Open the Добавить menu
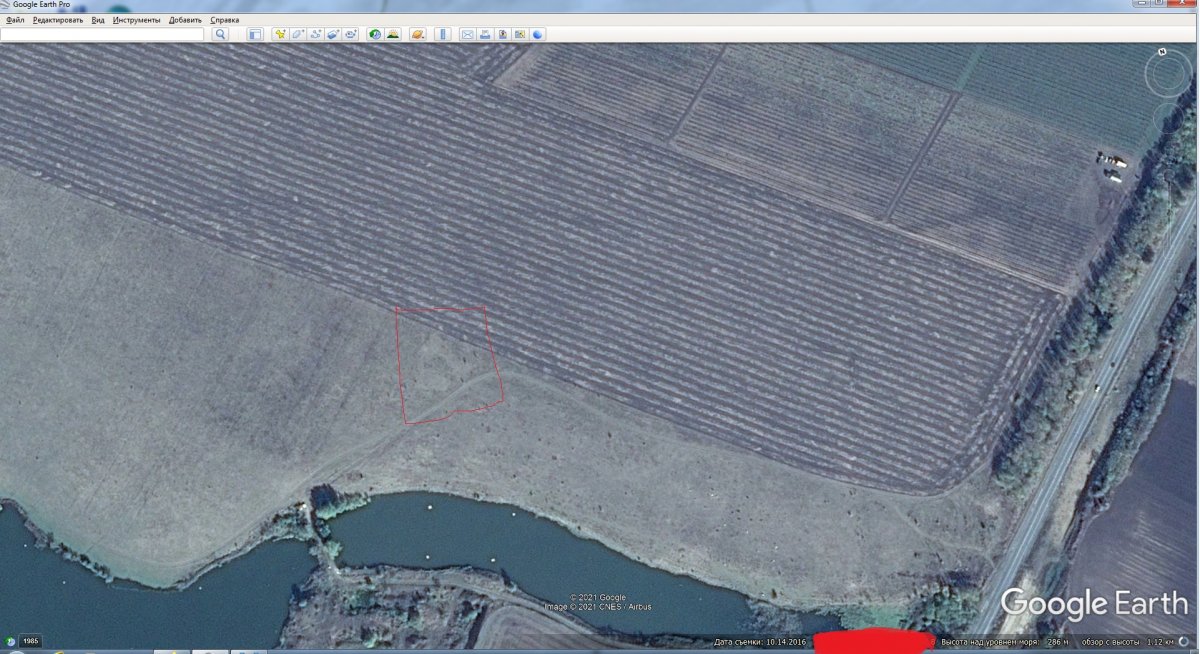1200x654 pixels. coord(185,20)
